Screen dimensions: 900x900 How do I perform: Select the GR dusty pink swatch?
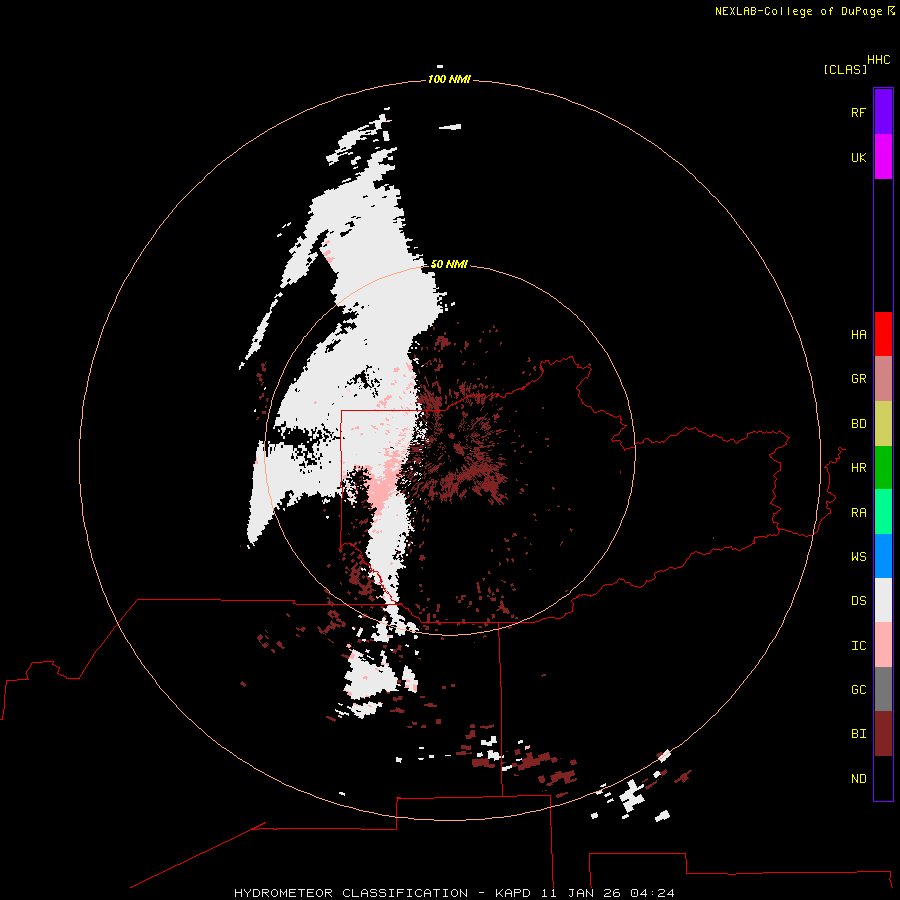pyautogui.click(x=883, y=379)
